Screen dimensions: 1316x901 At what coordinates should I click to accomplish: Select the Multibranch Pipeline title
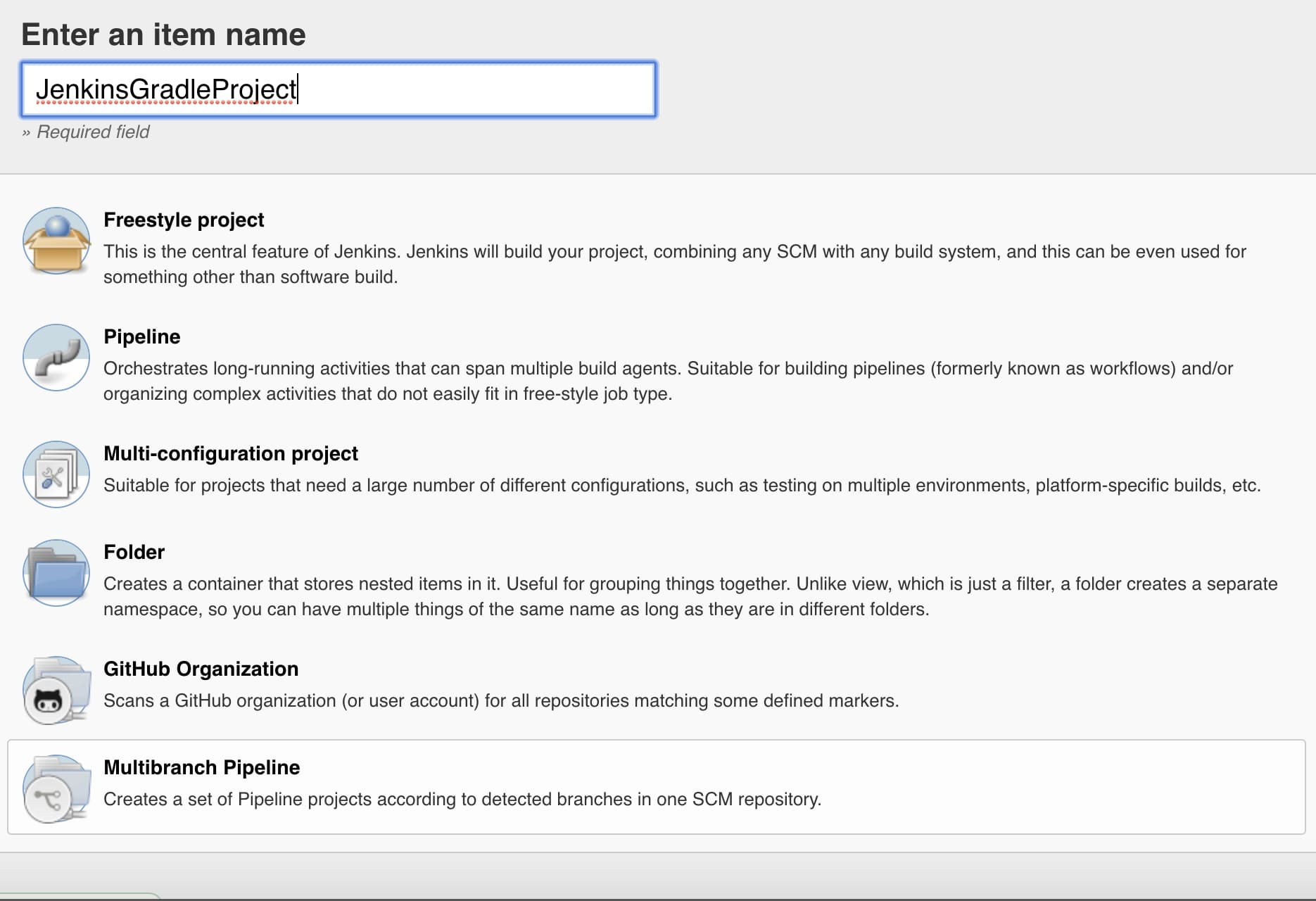201,767
